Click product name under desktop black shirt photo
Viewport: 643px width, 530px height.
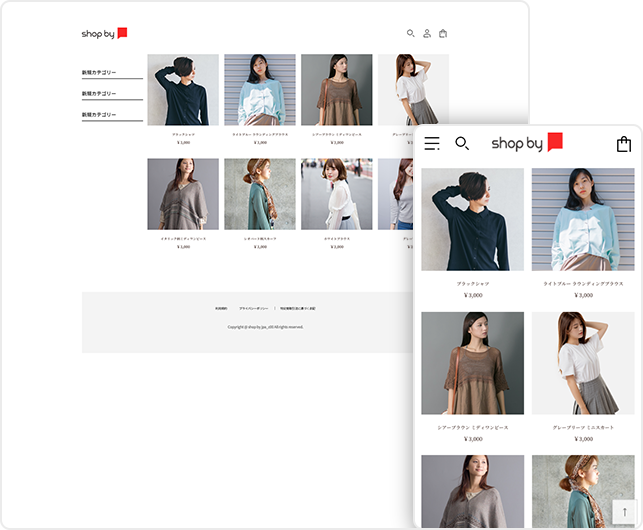tap(183, 135)
